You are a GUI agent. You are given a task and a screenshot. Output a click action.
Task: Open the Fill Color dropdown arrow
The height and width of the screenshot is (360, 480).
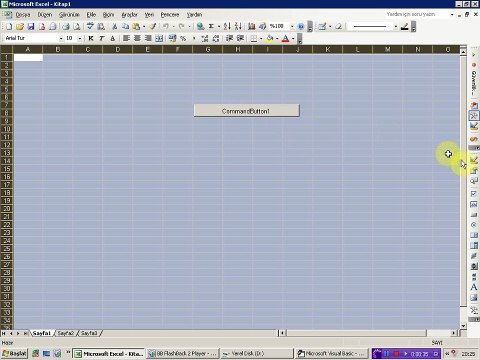[277, 39]
